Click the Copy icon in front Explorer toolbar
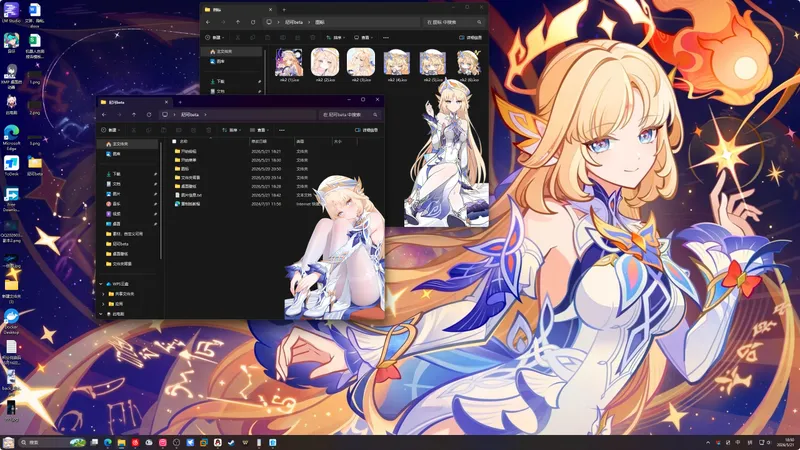The image size is (800, 450). [148, 130]
